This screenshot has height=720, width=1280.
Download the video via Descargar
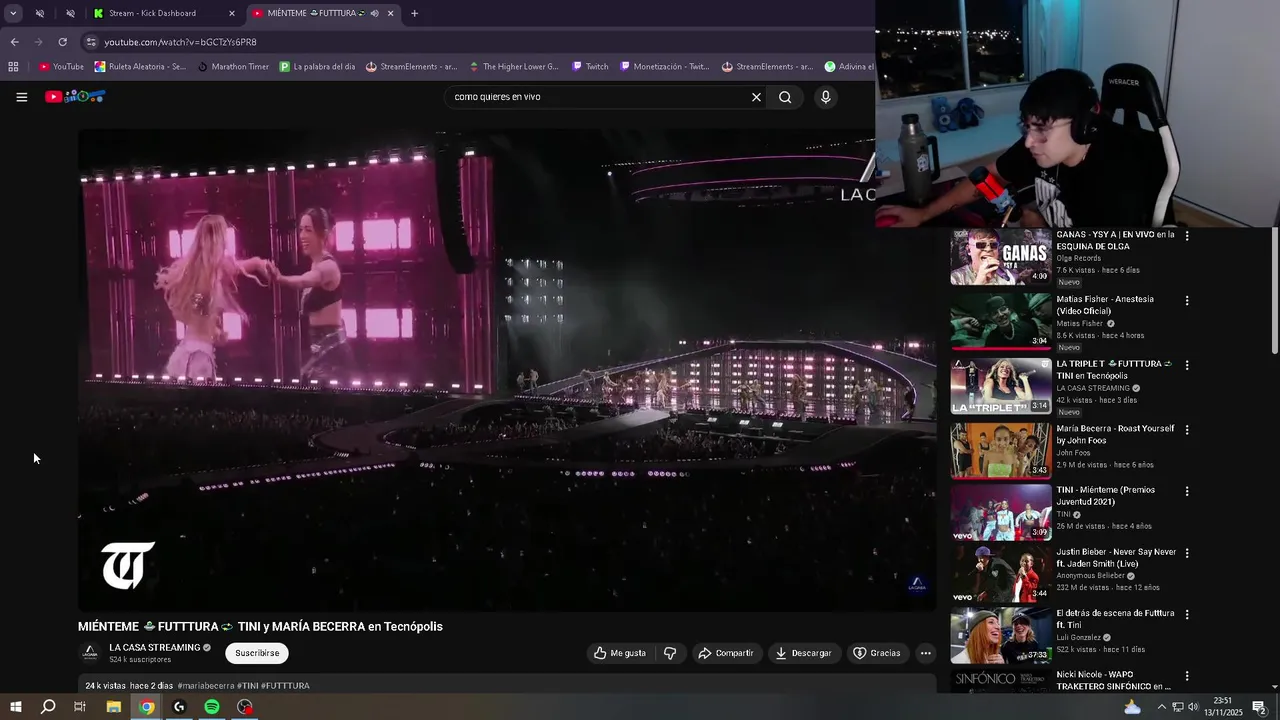803,653
